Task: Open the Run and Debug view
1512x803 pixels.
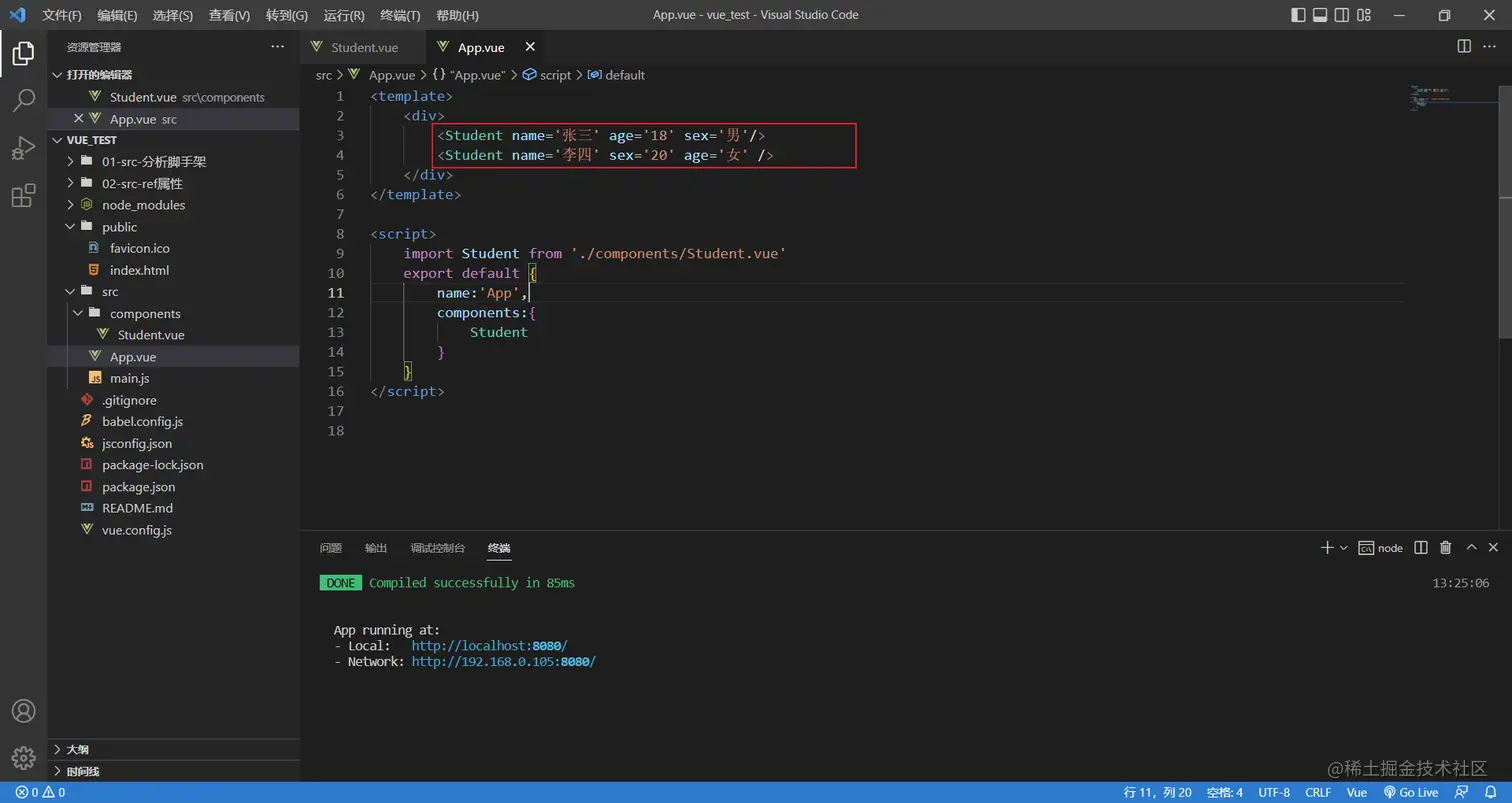Action: point(23,148)
